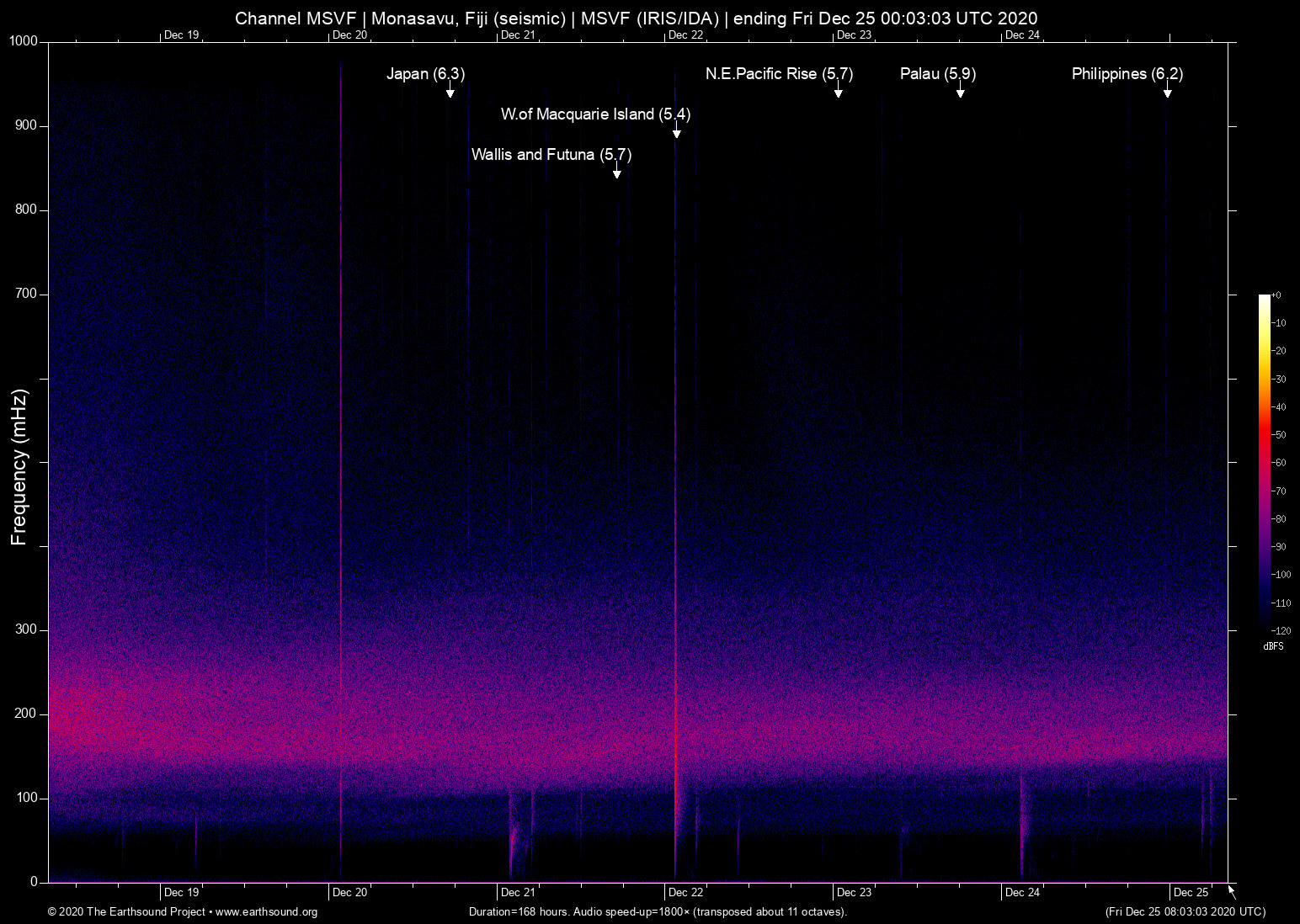Click the W. of Macquarie Island (5.4) arrow
The image size is (1300, 924).
(676, 130)
